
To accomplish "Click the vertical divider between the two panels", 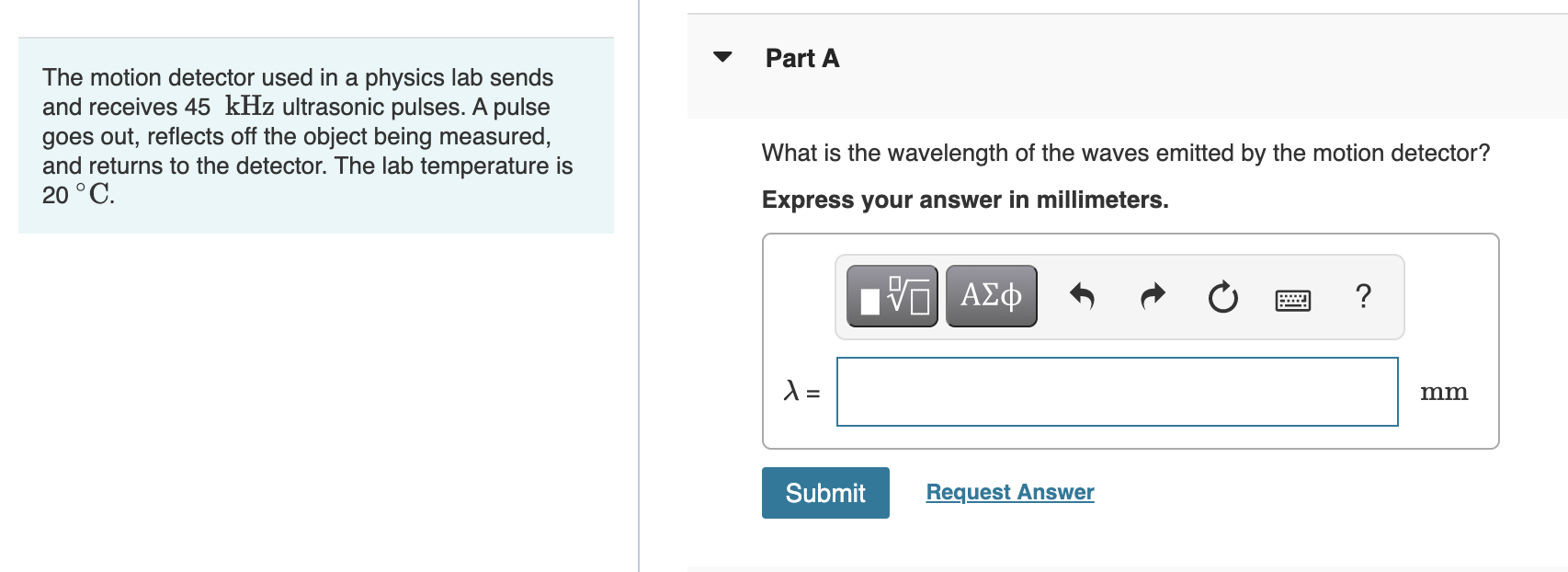I will pos(639,286).
